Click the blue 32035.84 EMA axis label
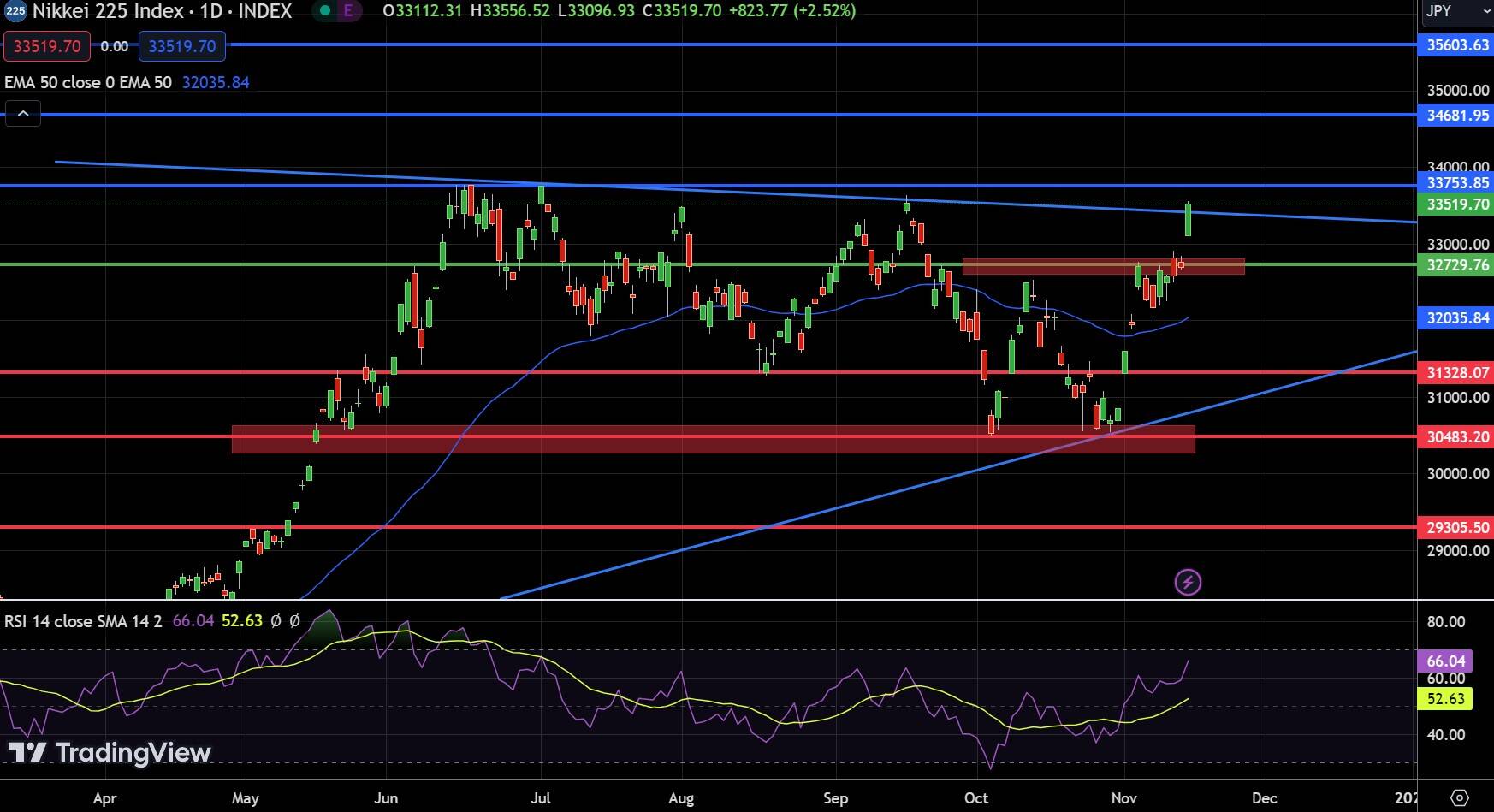Screen dimensions: 1494x812 [x=1455, y=318]
